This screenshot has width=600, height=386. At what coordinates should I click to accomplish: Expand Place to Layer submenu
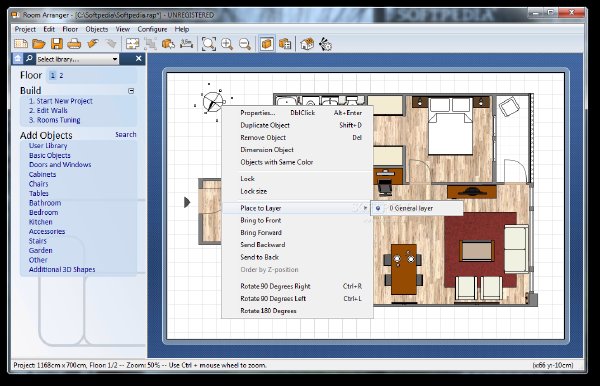coord(297,208)
